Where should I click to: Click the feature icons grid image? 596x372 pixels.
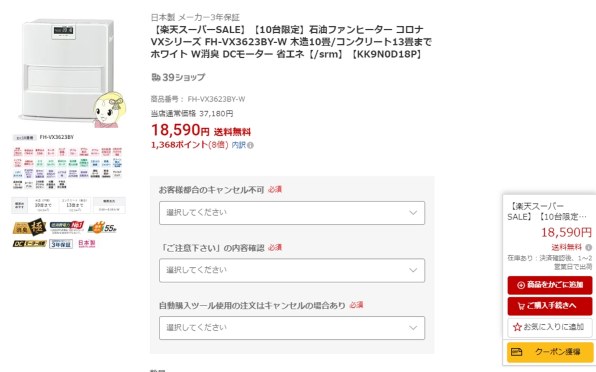coord(68,168)
